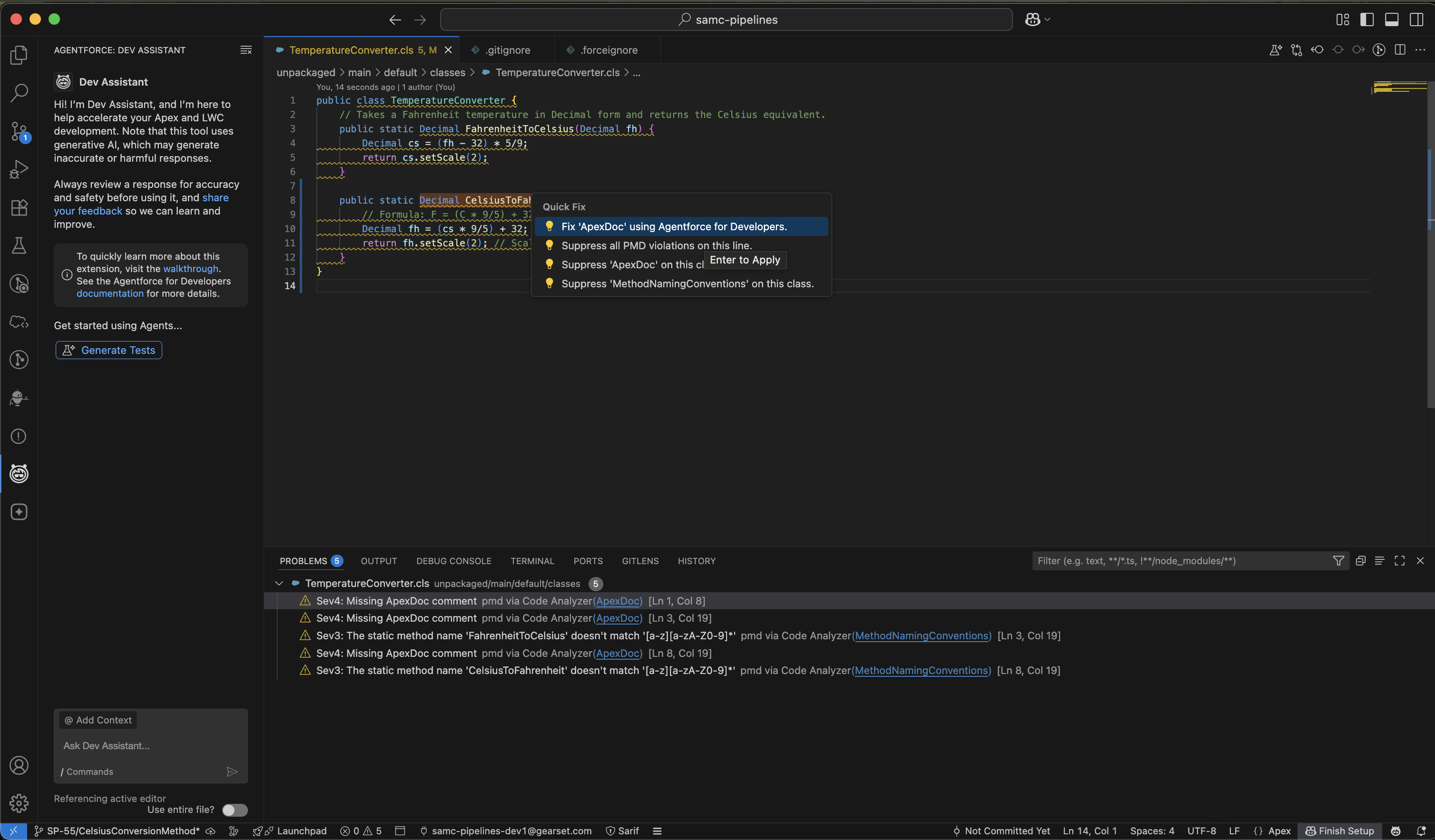1435x840 pixels.
Task: Click the Run and Debug icon
Action: point(19,169)
